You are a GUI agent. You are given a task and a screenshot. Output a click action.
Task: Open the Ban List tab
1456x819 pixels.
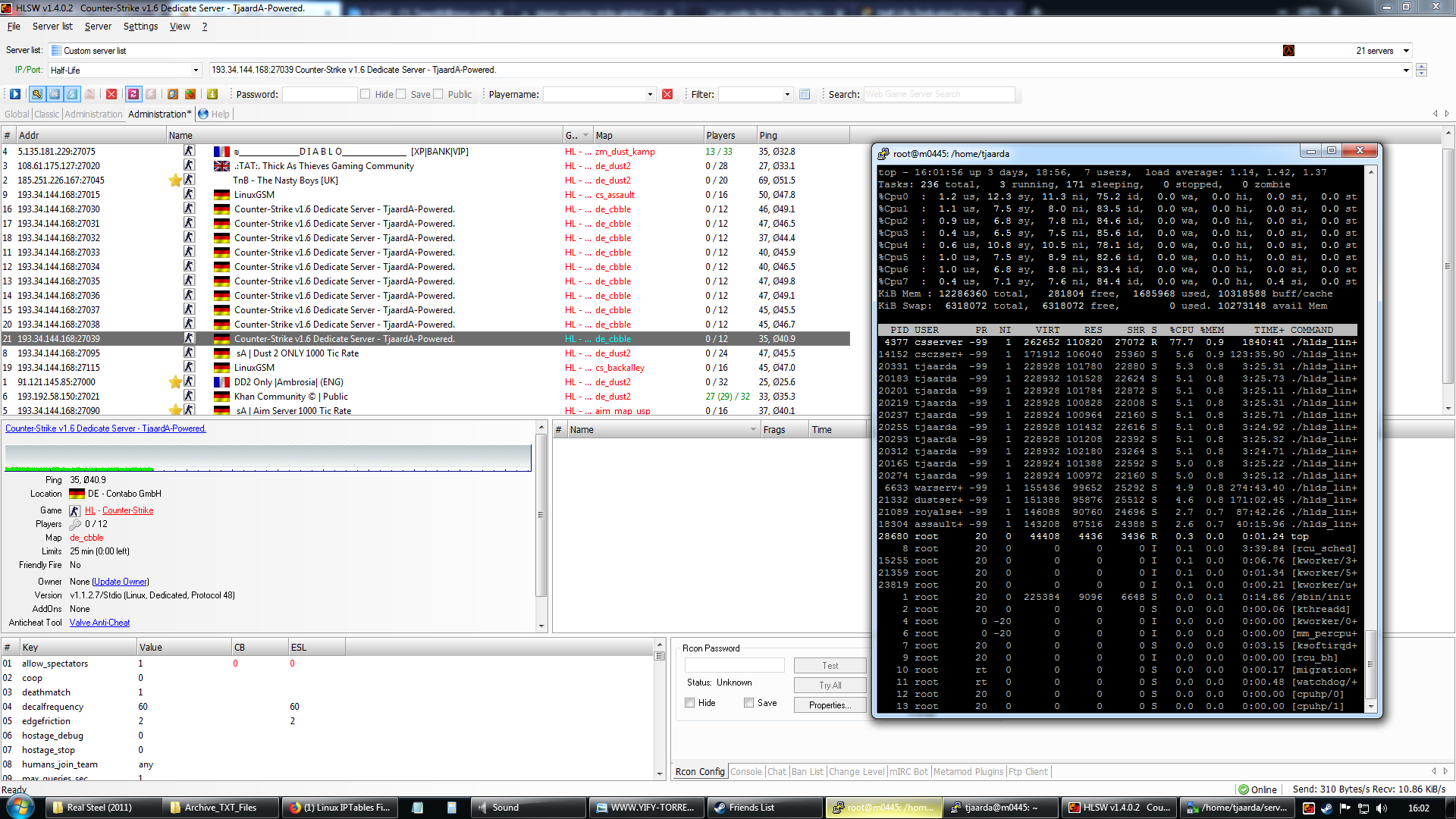pos(807,771)
